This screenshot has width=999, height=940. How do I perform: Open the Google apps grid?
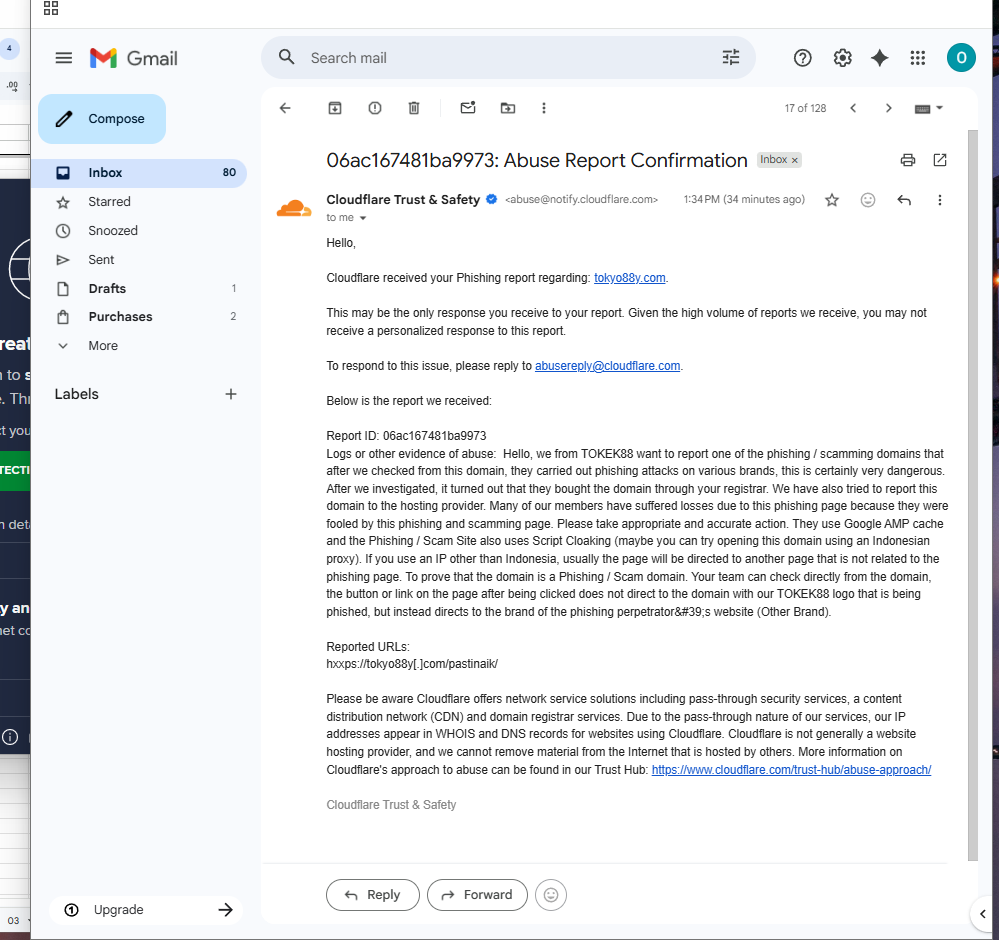tap(917, 58)
